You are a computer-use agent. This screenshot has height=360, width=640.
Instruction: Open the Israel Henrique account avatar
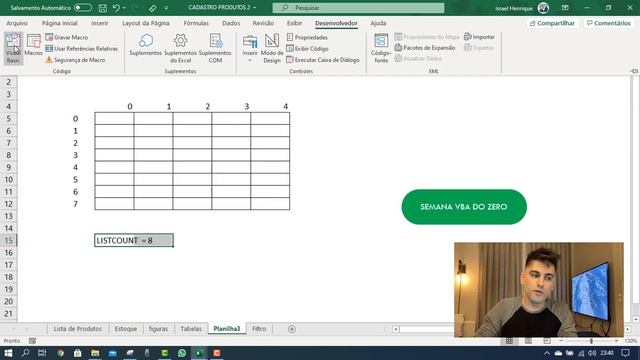(543, 8)
